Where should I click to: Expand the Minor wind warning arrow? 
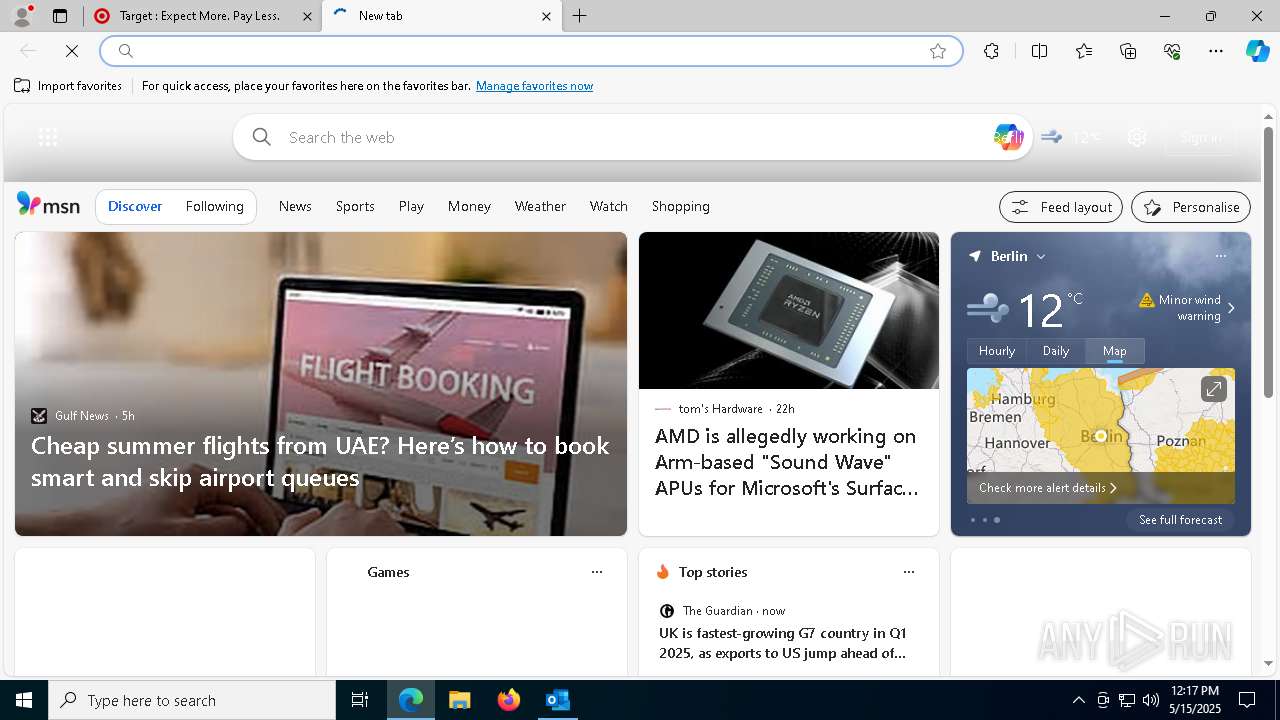[1231, 308]
